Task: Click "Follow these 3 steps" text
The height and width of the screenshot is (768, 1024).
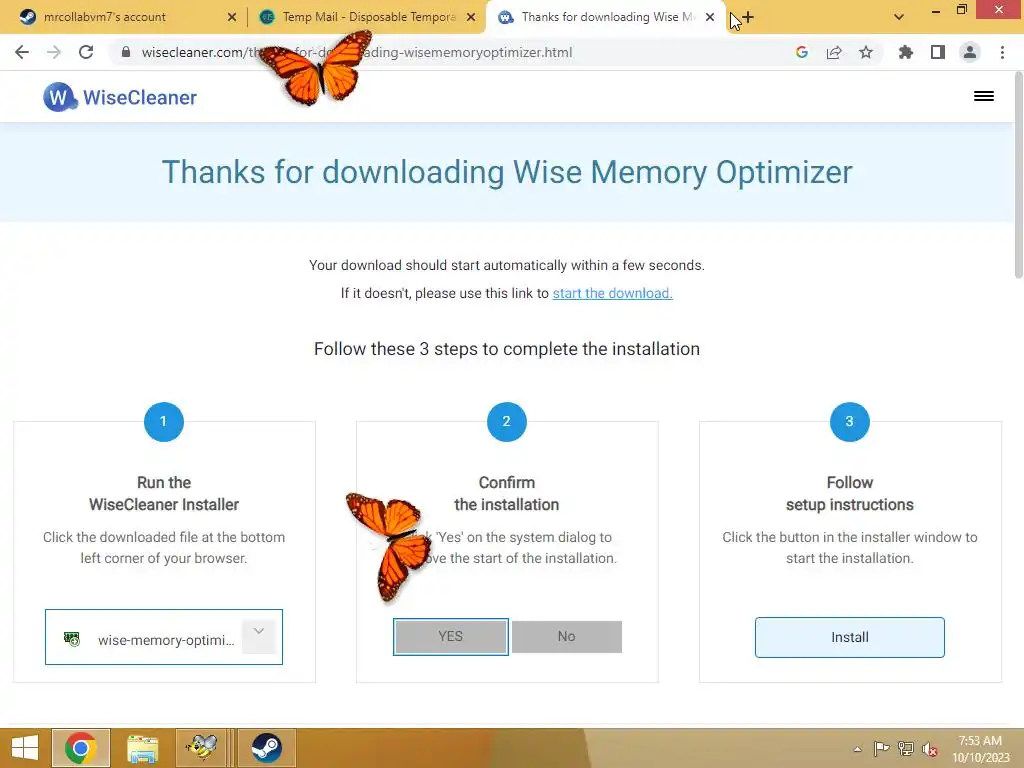Action: (507, 349)
